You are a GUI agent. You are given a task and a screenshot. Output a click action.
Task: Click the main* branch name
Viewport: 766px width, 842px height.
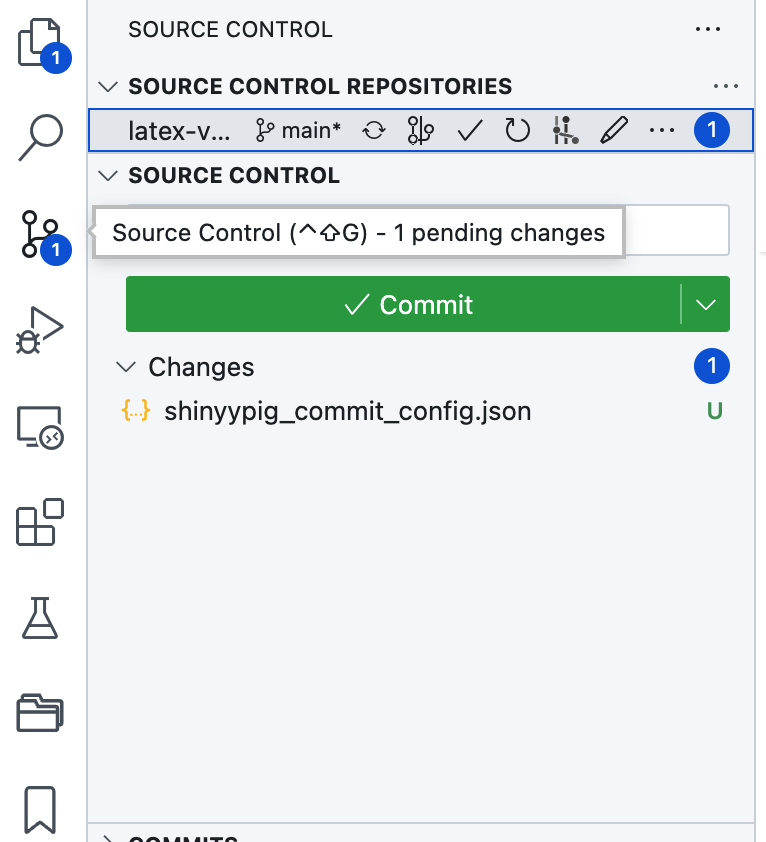point(299,130)
